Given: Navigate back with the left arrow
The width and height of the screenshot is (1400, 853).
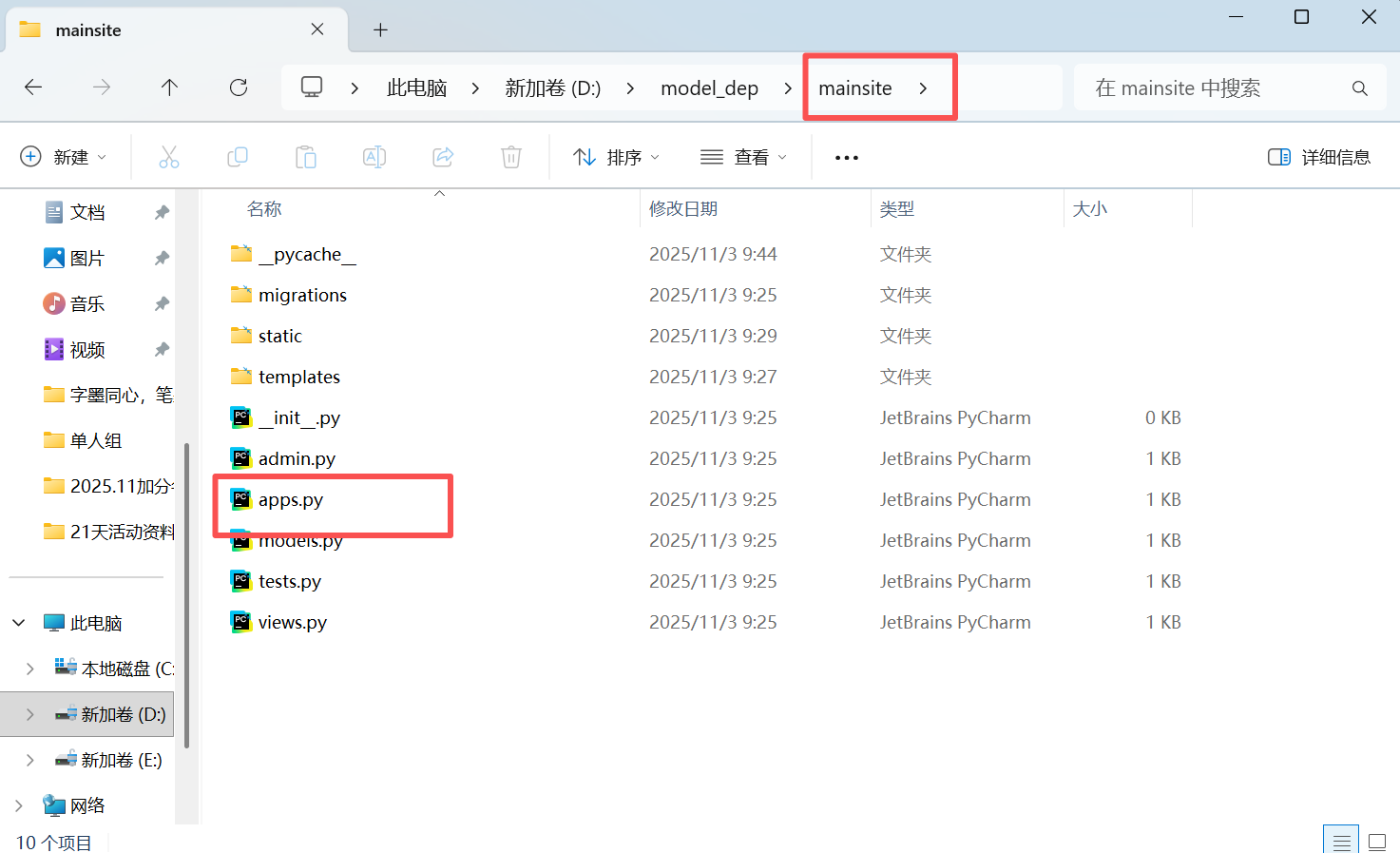Looking at the screenshot, I should [33, 87].
